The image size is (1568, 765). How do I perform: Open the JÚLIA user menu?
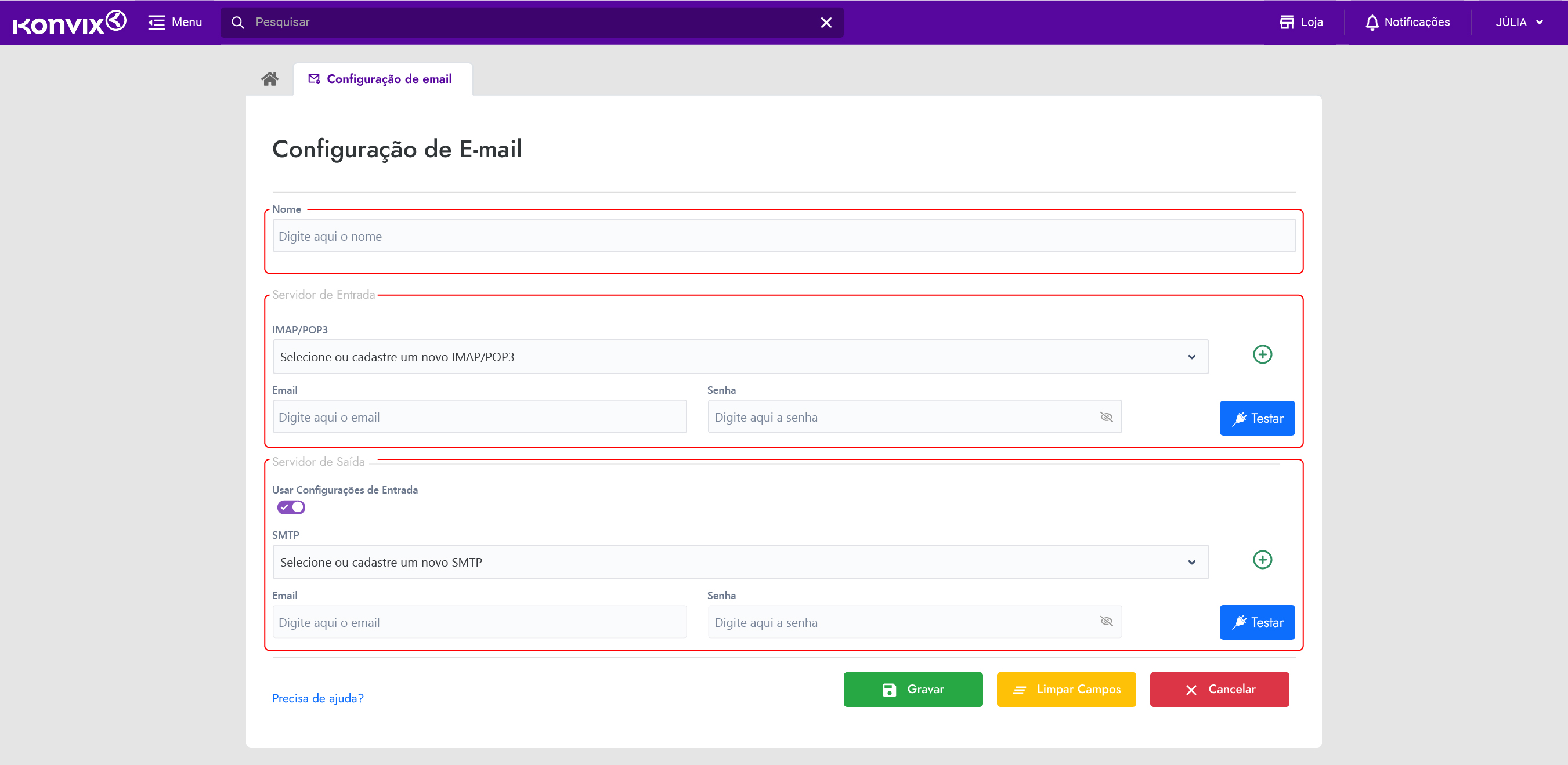coord(1519,23)
